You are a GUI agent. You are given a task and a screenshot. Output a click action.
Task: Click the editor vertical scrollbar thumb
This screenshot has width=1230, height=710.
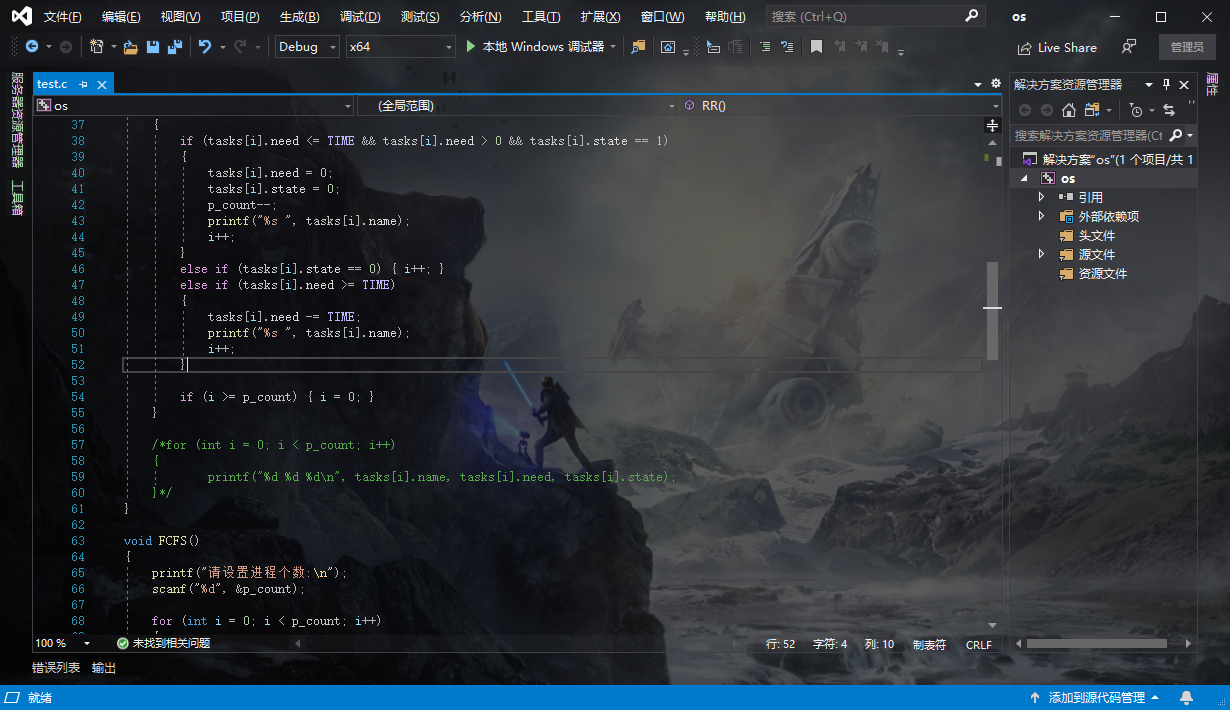point(993,310)
